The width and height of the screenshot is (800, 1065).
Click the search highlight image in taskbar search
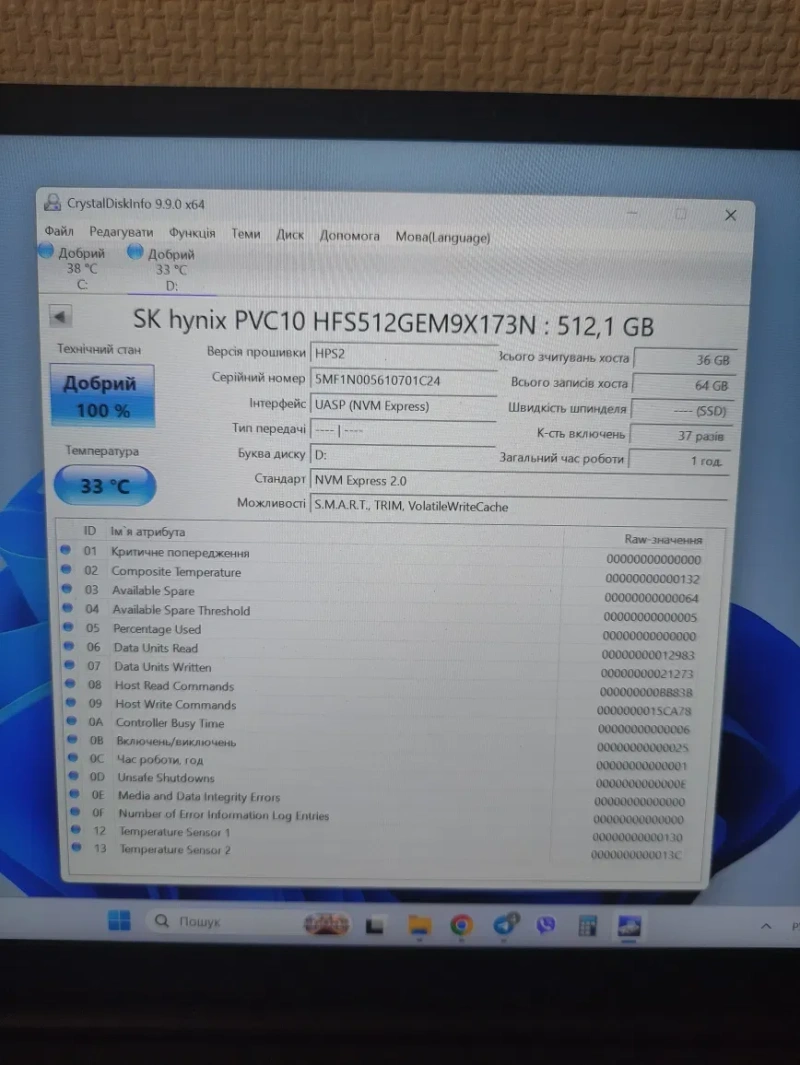tap(326, 923)
